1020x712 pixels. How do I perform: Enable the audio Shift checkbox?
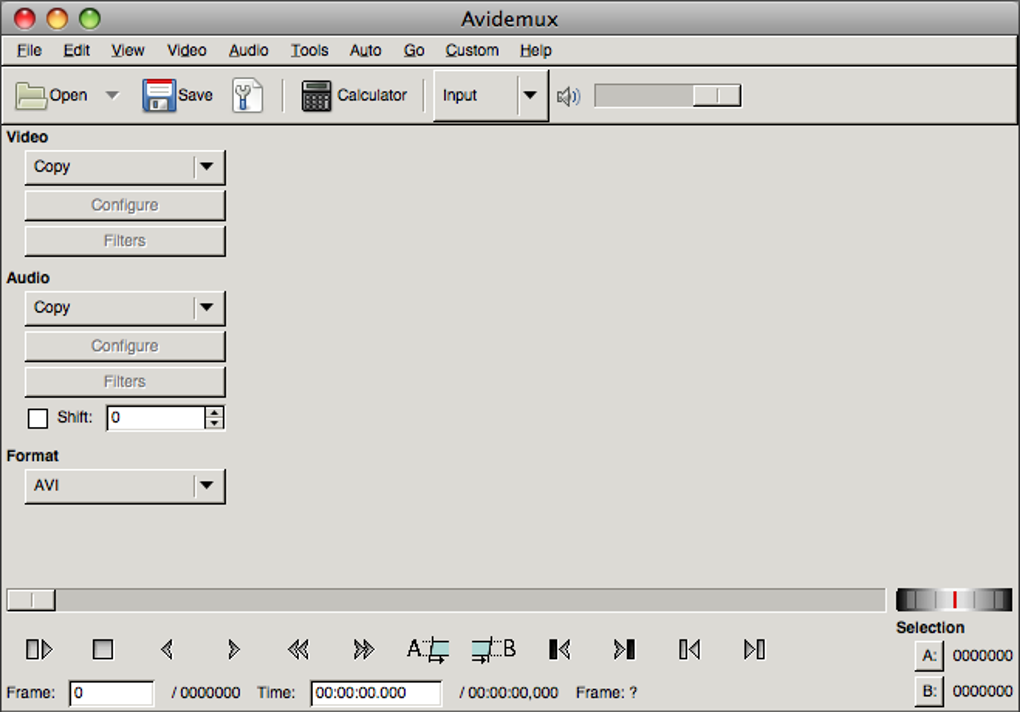coord(38,418)
